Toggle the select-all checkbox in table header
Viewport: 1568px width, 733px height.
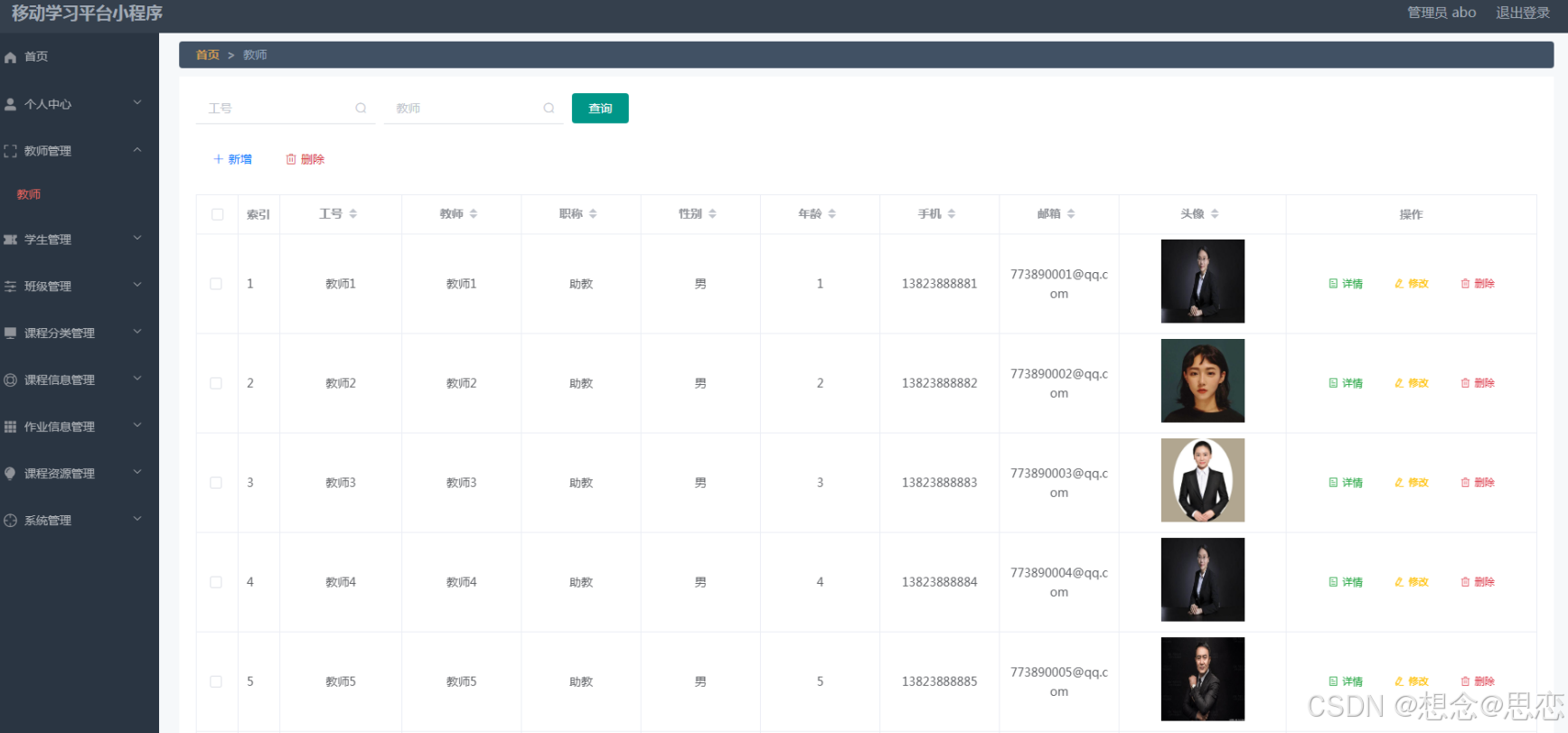(x=218, y=214)
